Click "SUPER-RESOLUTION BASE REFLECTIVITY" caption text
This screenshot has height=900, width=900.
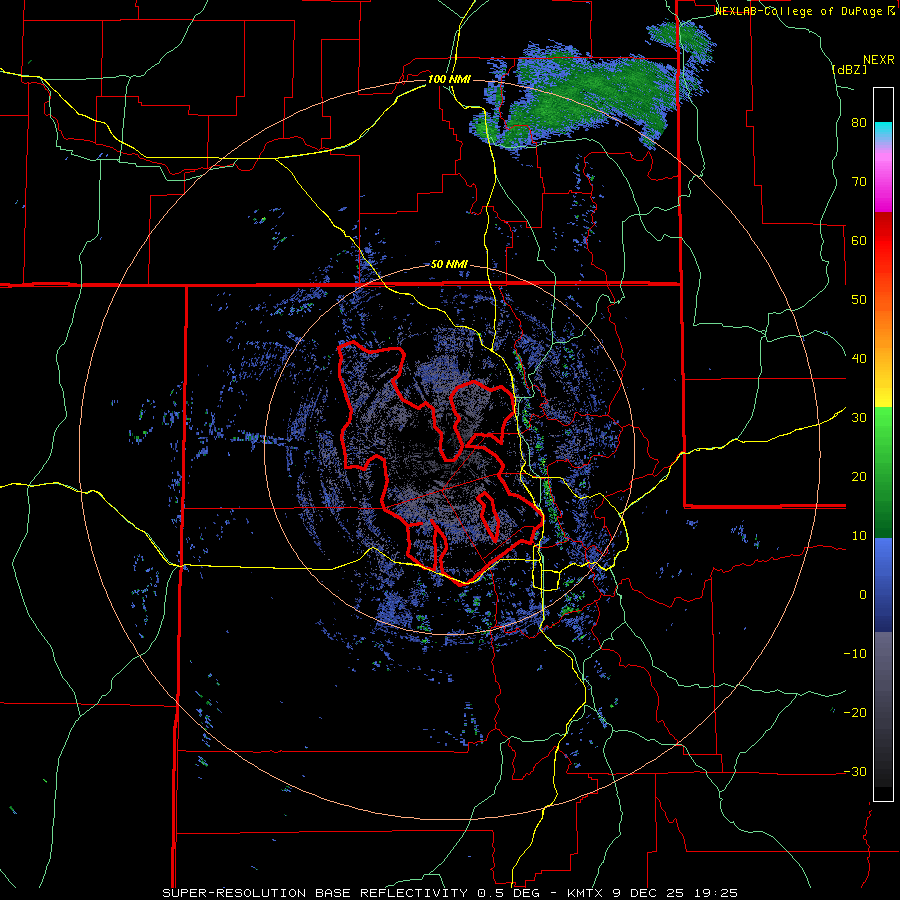pyautogui.click(x=315, y=893)
